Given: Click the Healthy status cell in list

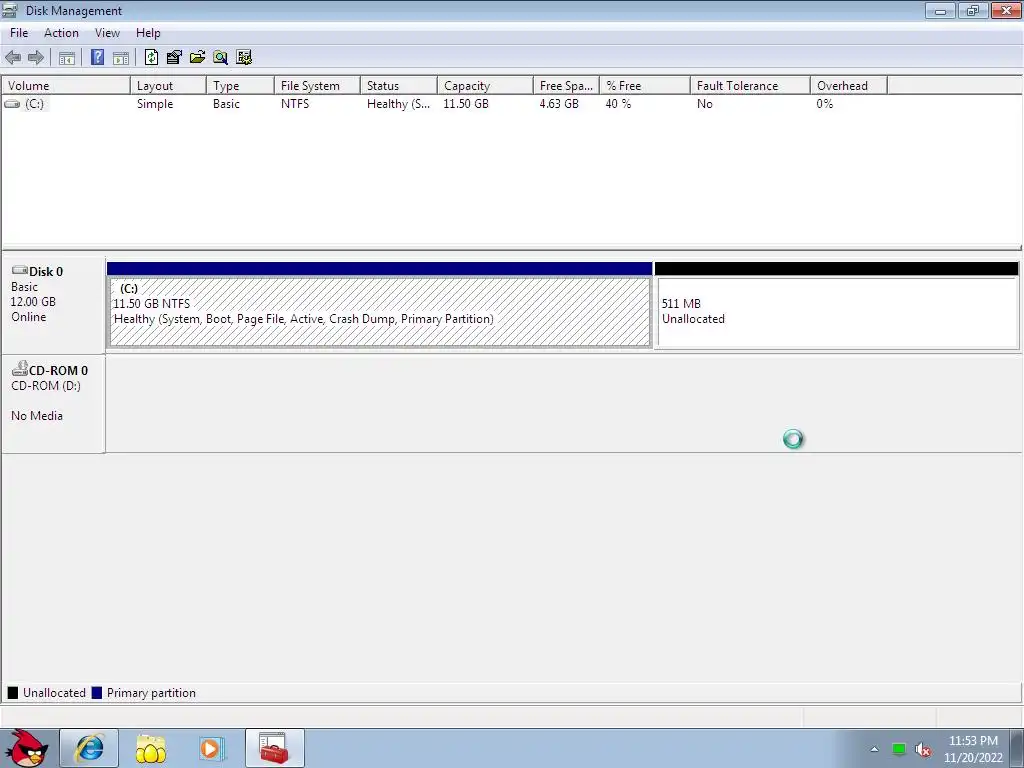Looking at the screenshot, I should (x=398, y=104).
